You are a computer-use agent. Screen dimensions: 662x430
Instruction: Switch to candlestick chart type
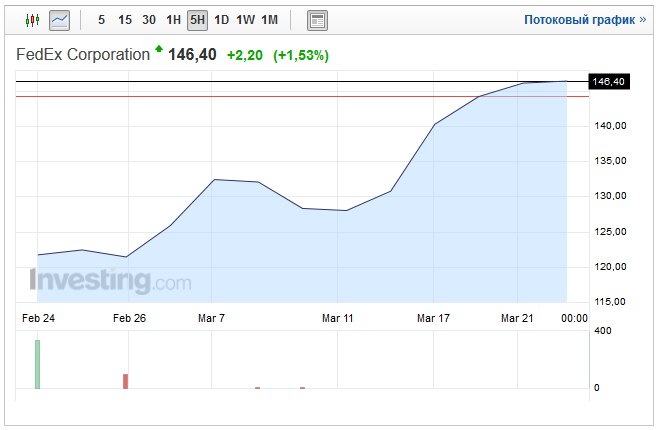[32, 20]
